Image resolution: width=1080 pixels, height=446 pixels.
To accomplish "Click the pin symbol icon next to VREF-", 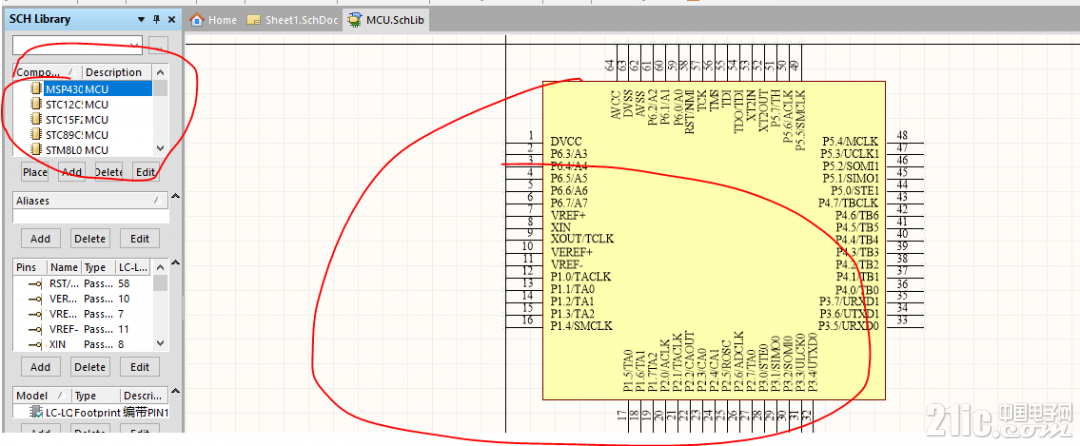I will (34, 329).
